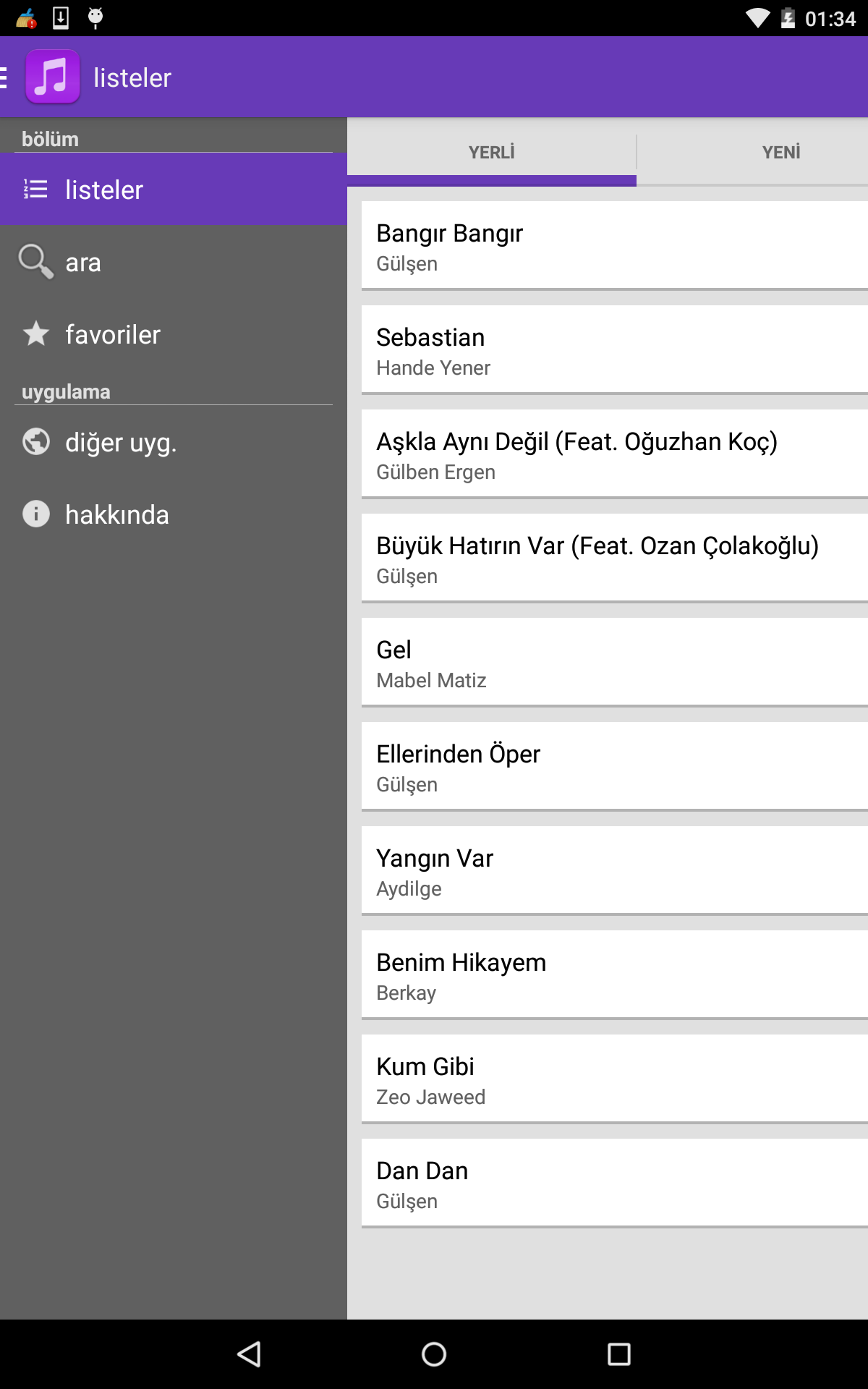Open the hakkında menu entry

click(x=117, y=514)
